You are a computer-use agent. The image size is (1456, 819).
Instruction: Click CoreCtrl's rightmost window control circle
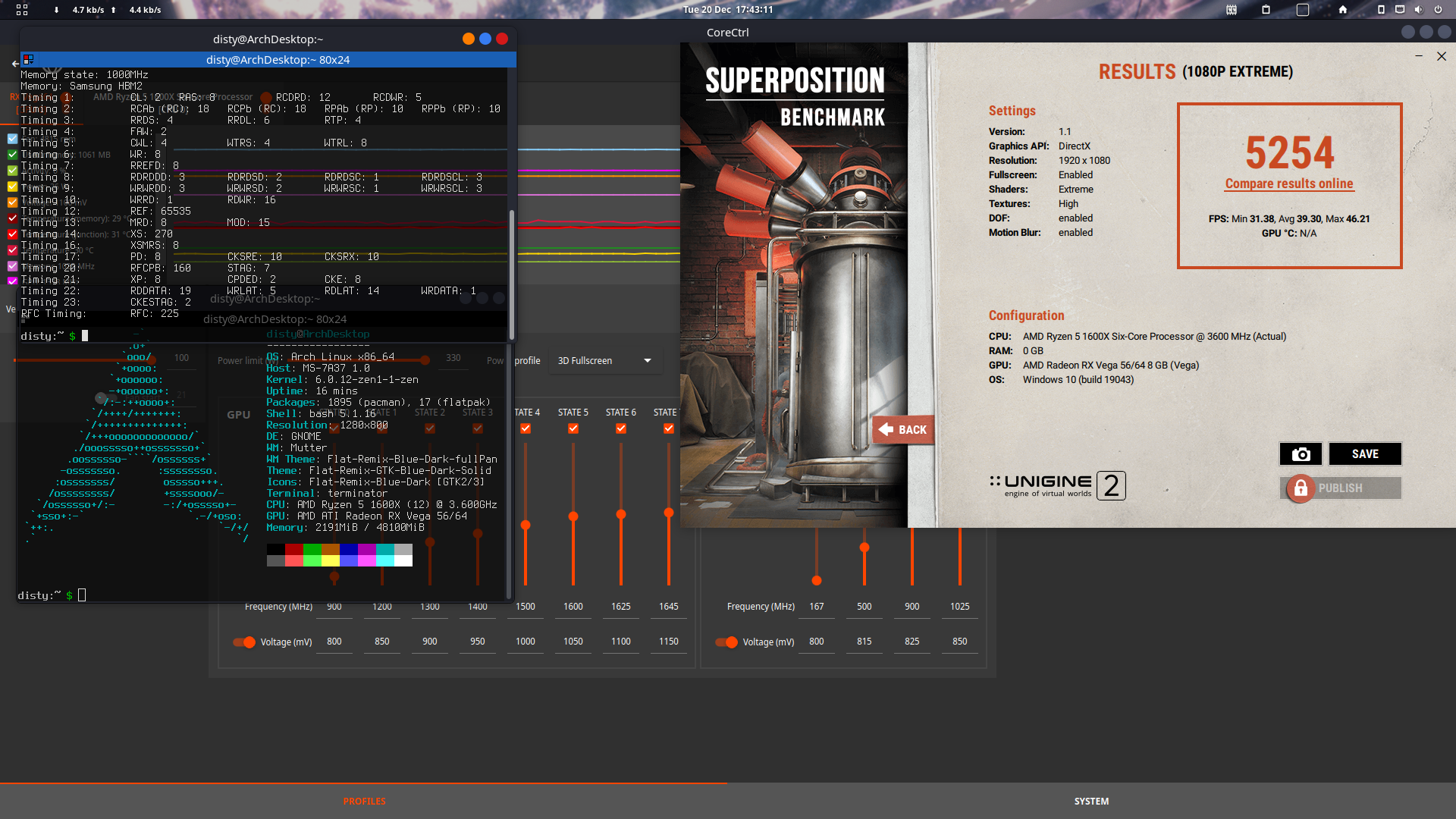[1445, 32]
